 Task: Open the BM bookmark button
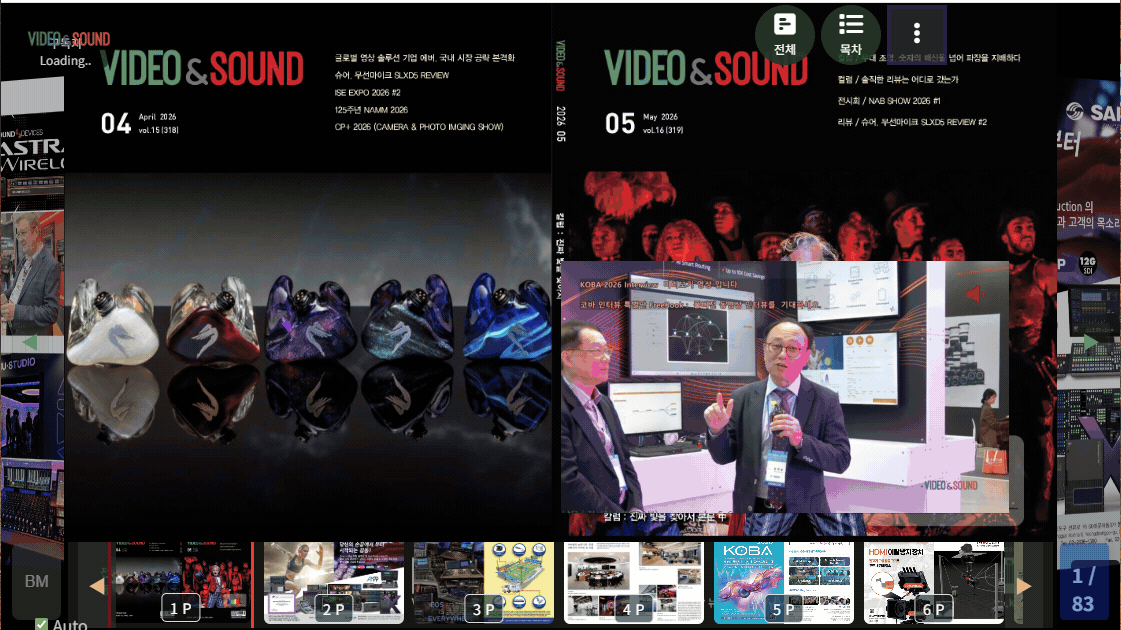(36, 581)
